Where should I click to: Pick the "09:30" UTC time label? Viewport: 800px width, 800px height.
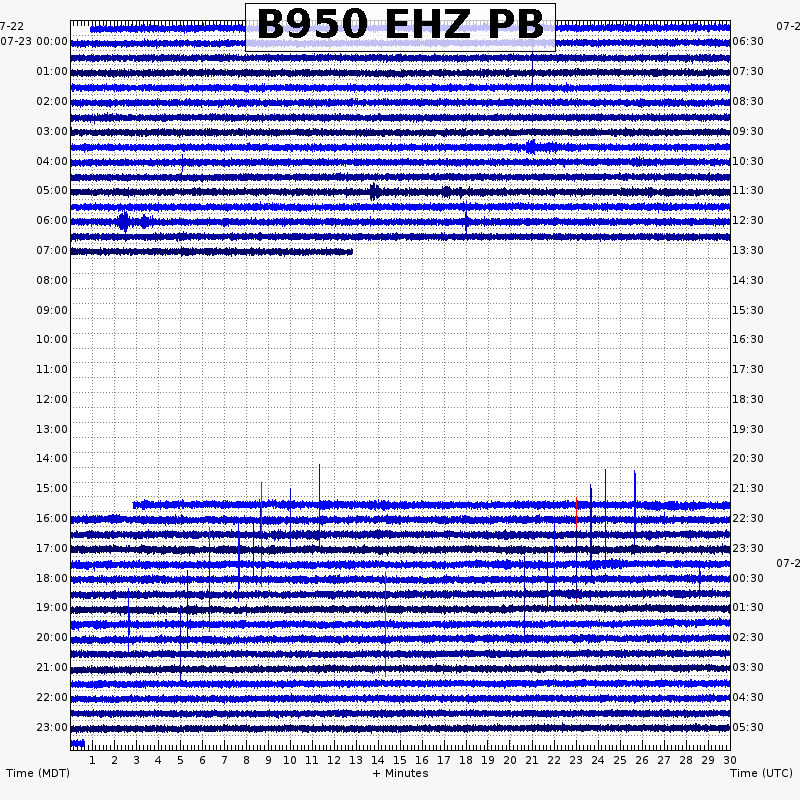(748, 132)
